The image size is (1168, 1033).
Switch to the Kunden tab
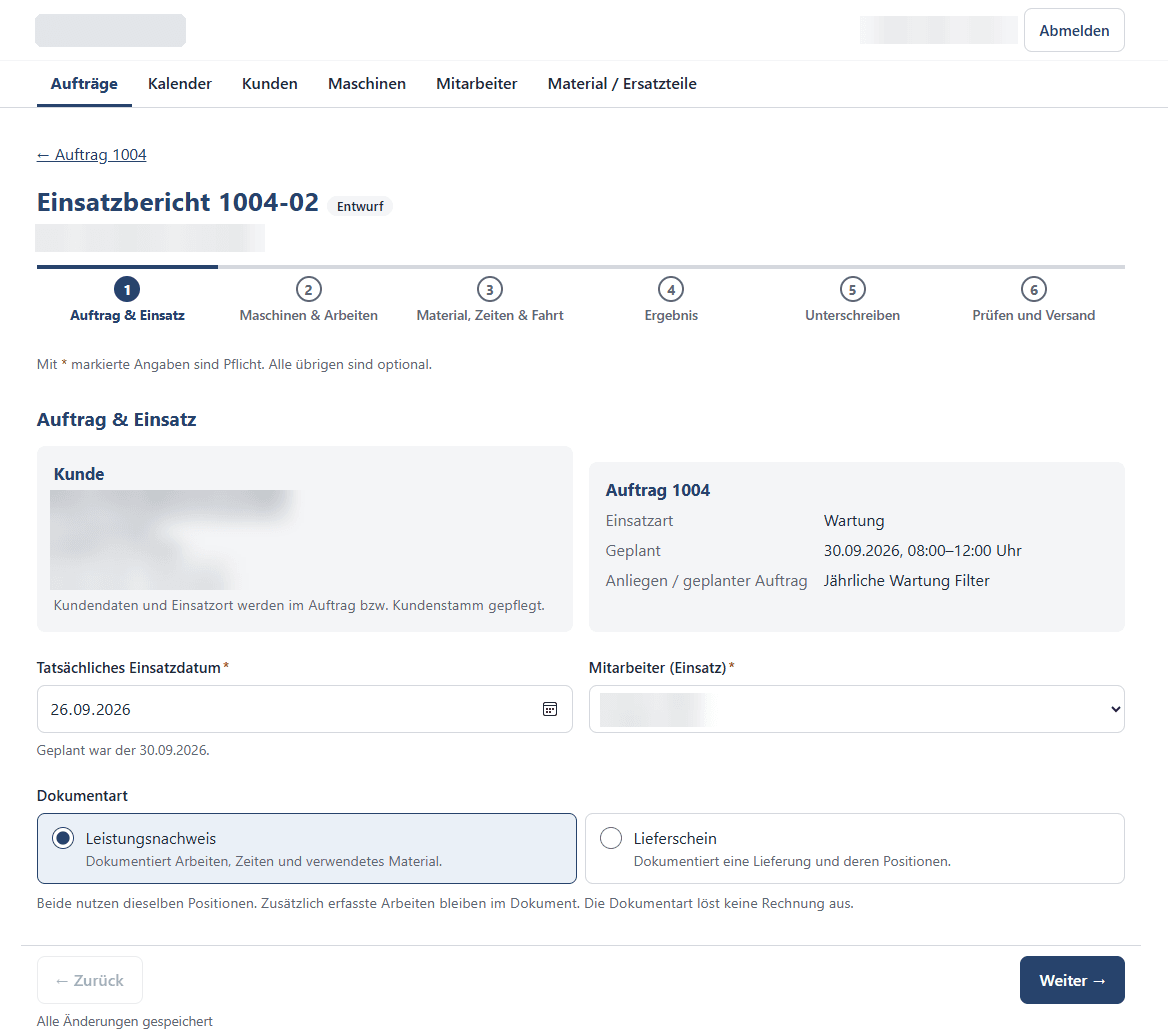point(270,83)
